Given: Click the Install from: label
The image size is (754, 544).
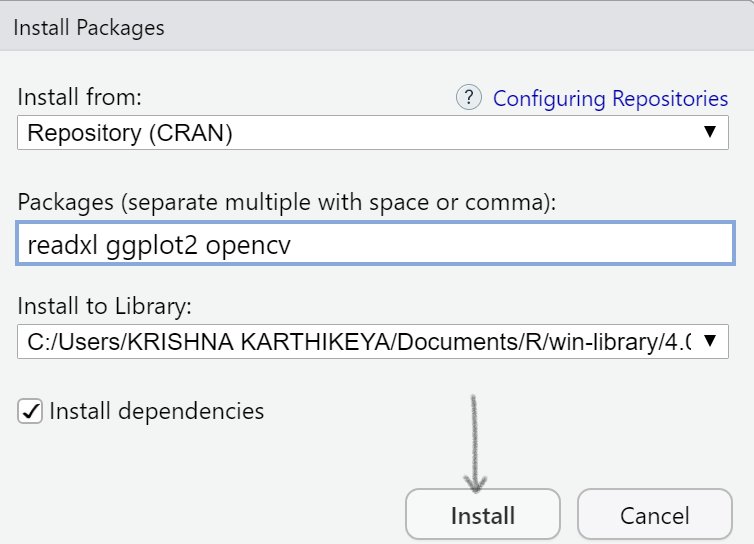Looking at the screenshot, I should (x=80, y=98).
